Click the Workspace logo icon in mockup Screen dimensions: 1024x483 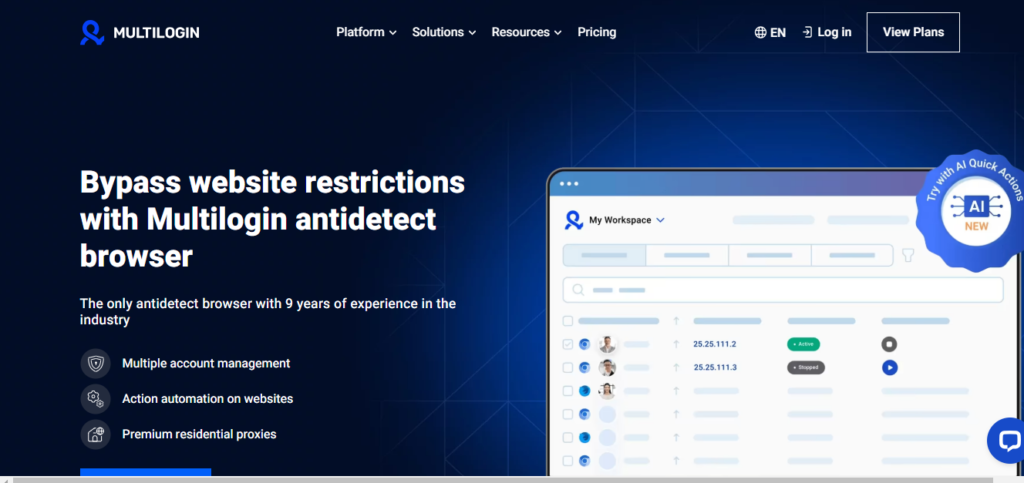[x=574, y=221]
